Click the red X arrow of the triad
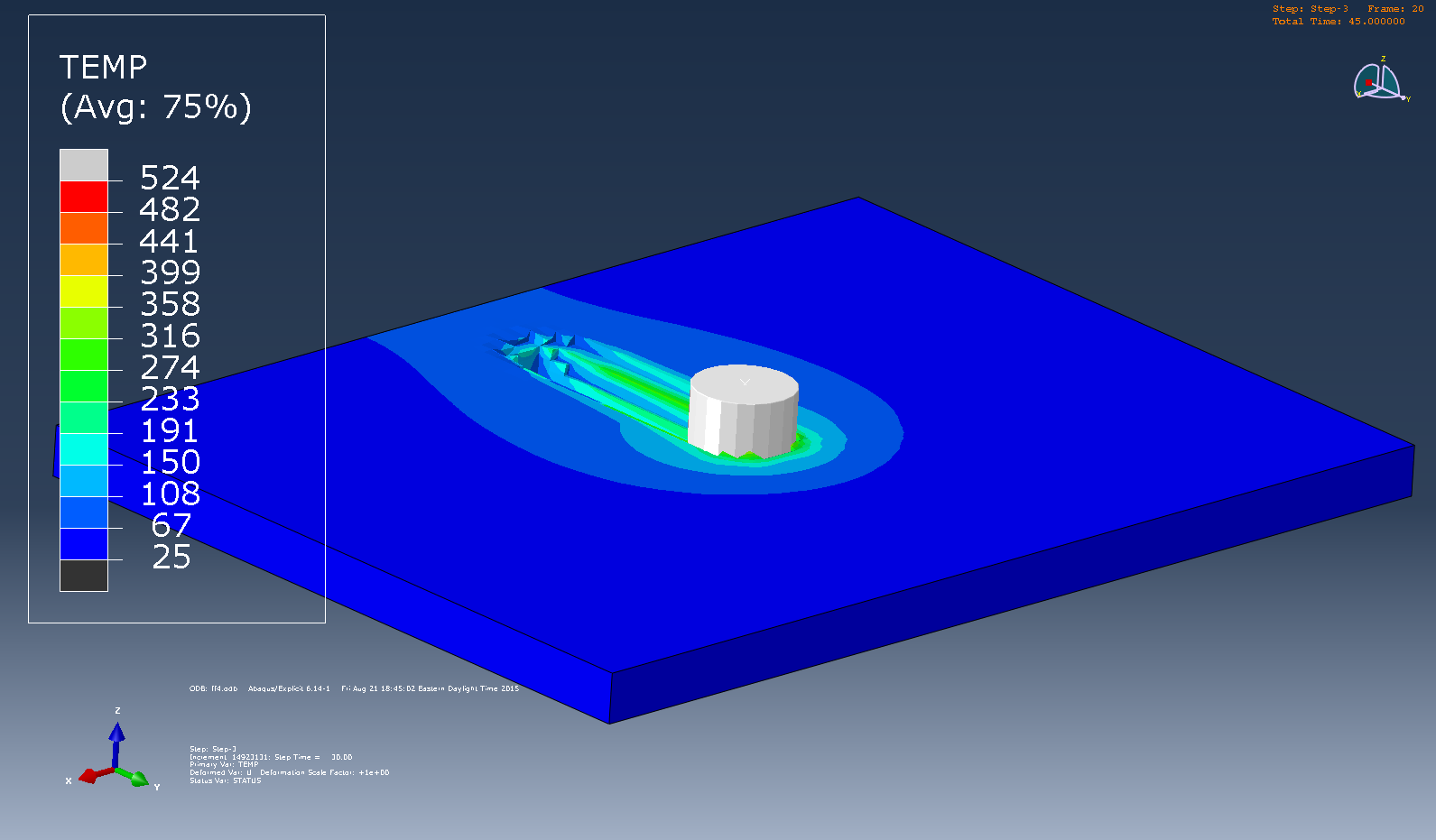The image size is (1436, 840). point(95,775)
